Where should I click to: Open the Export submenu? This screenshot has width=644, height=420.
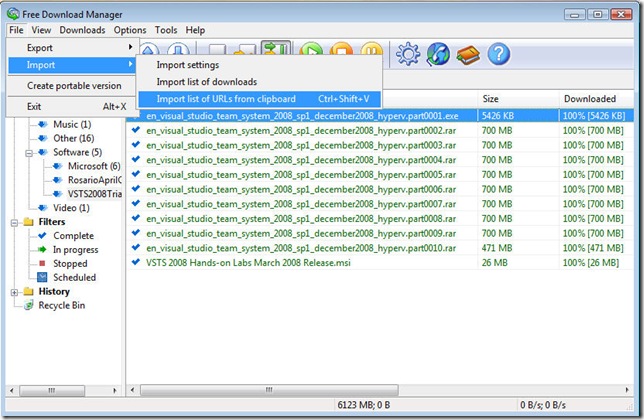click(x=73, y=48)
